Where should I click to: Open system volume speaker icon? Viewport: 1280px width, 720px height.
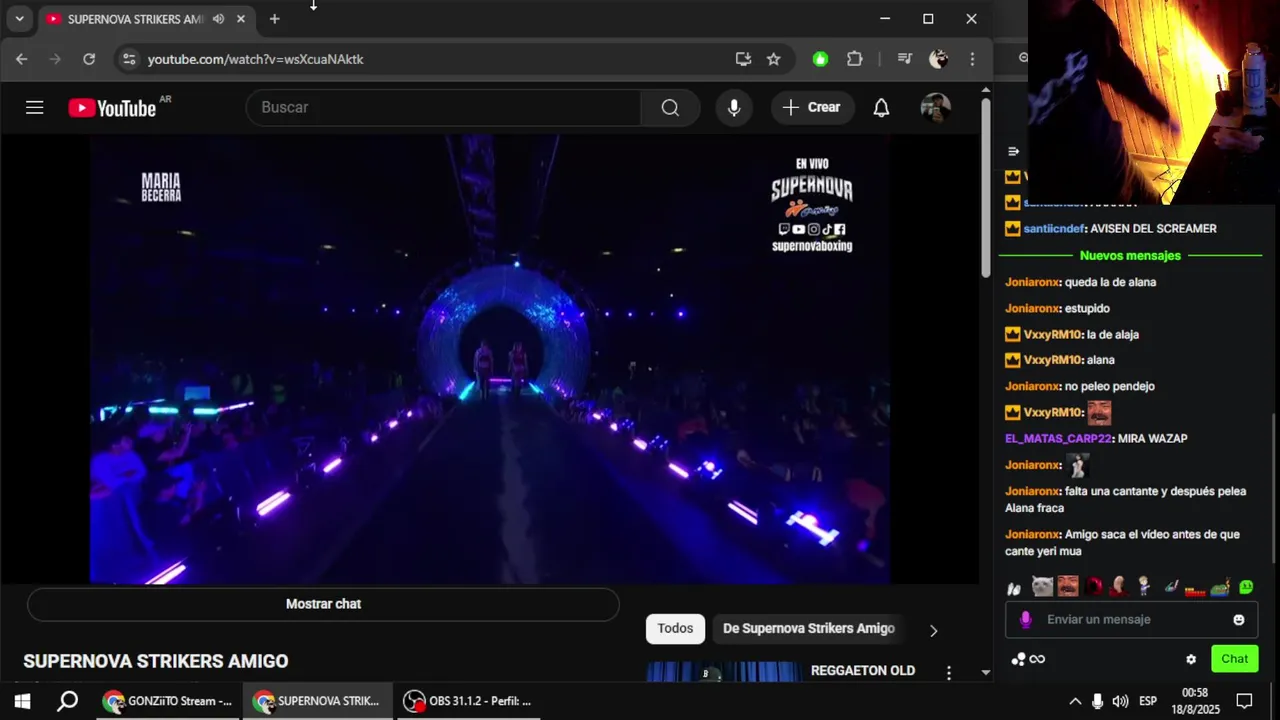click(x=1120, y=701)
